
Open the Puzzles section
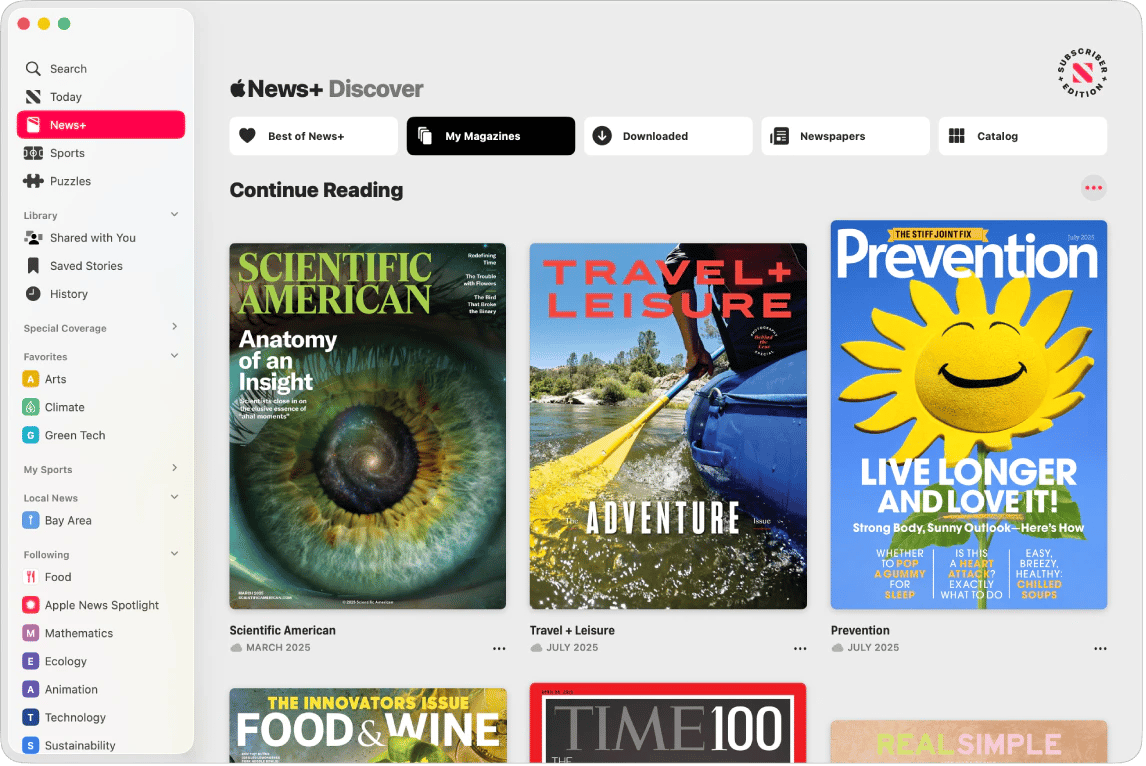(70, 181)
